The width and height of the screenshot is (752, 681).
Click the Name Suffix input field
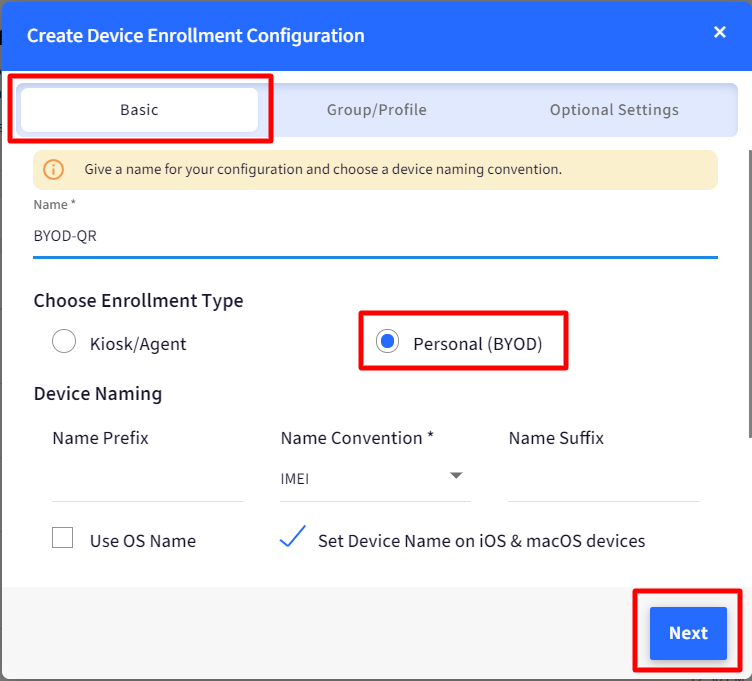pyautogui.click(x=603, y=481)
